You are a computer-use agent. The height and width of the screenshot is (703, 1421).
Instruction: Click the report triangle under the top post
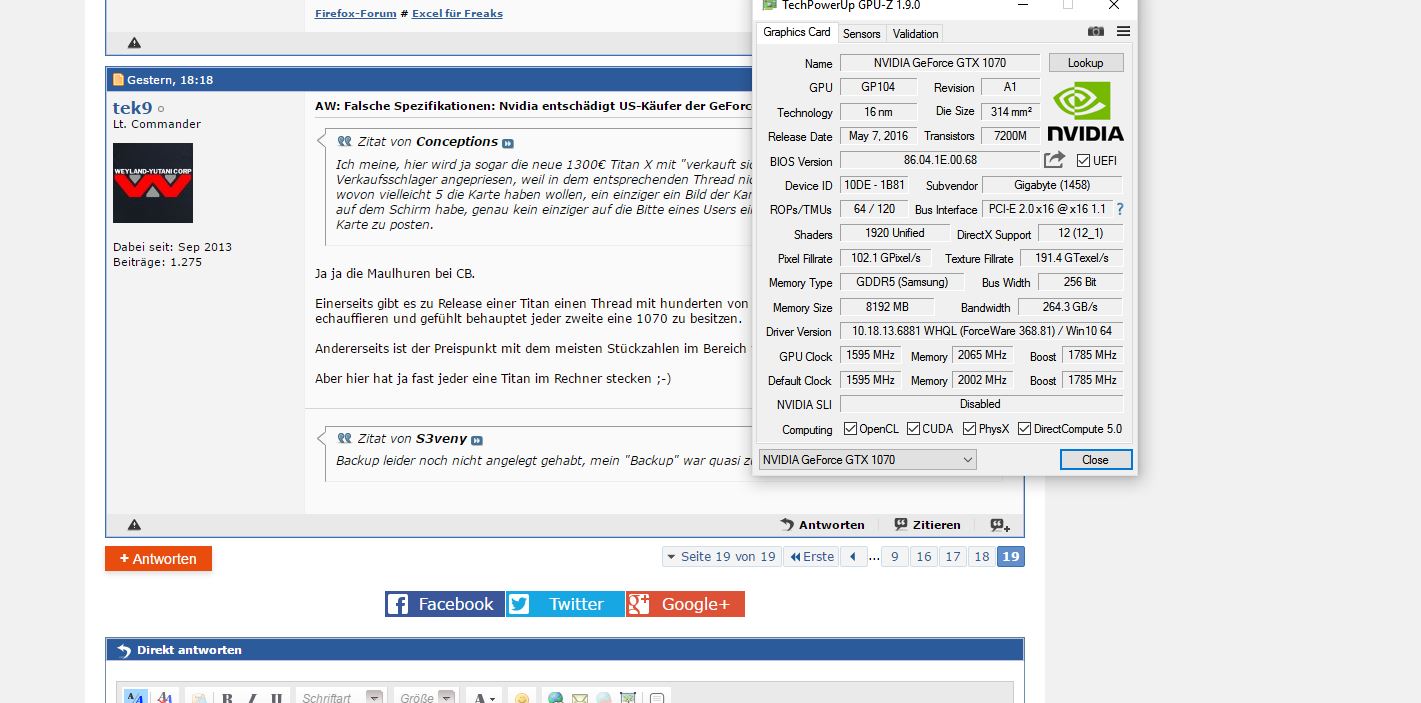134,43
